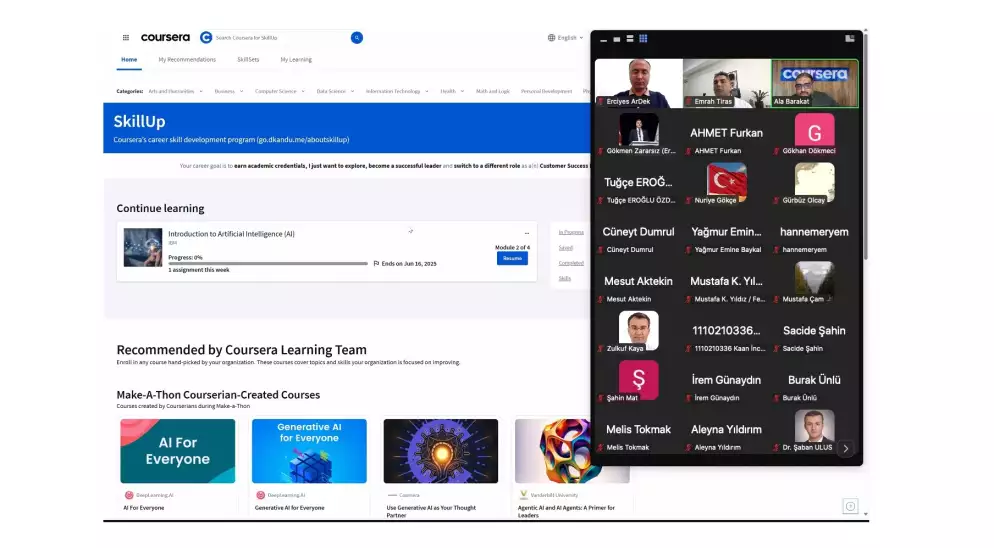
Task: Expand Arts and Humanities category
Action: pos(176,91)
